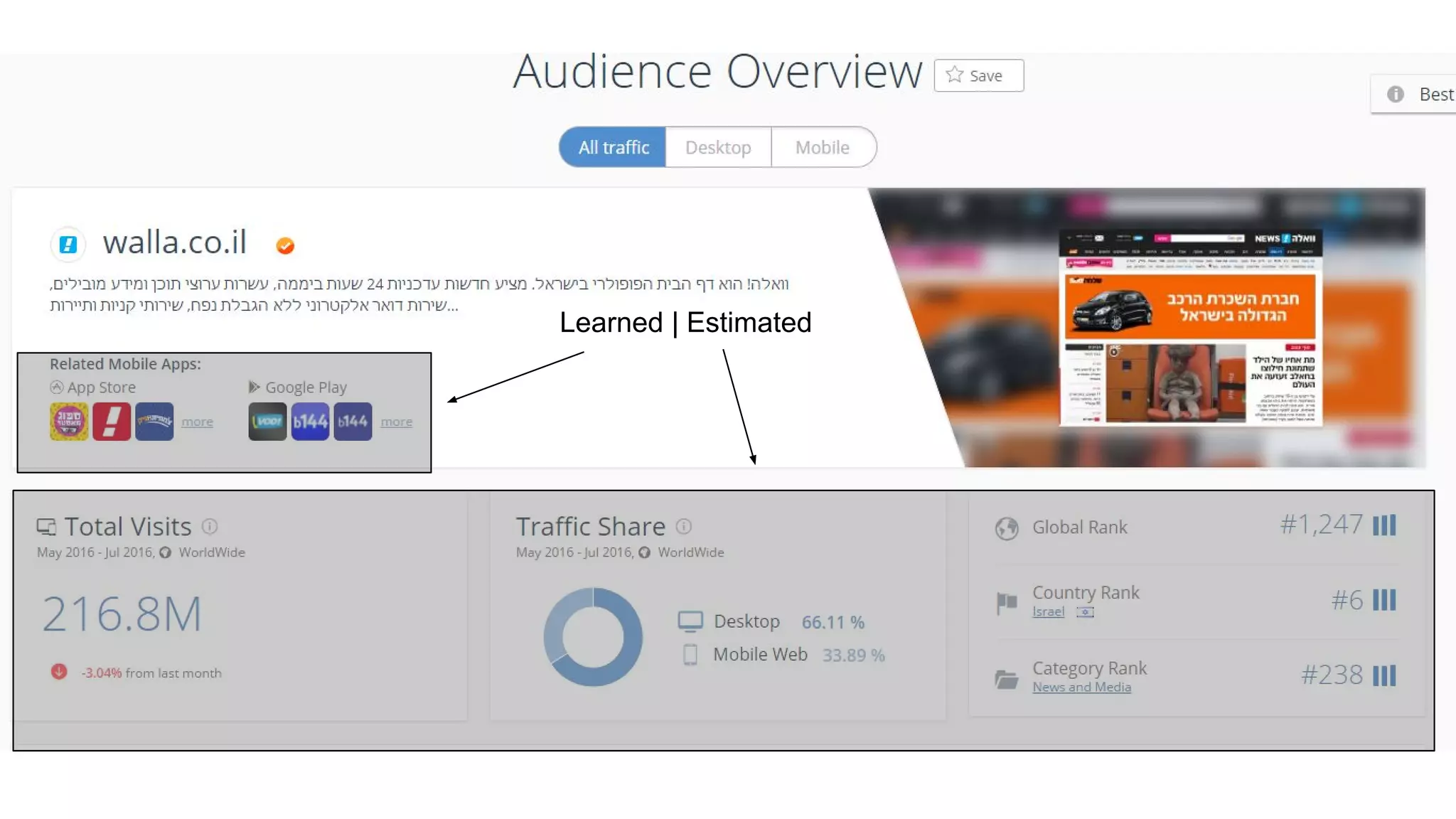
Task: Click the walla.co.il blue favicon
Action: pyautogui.click(x=68, y=245)
